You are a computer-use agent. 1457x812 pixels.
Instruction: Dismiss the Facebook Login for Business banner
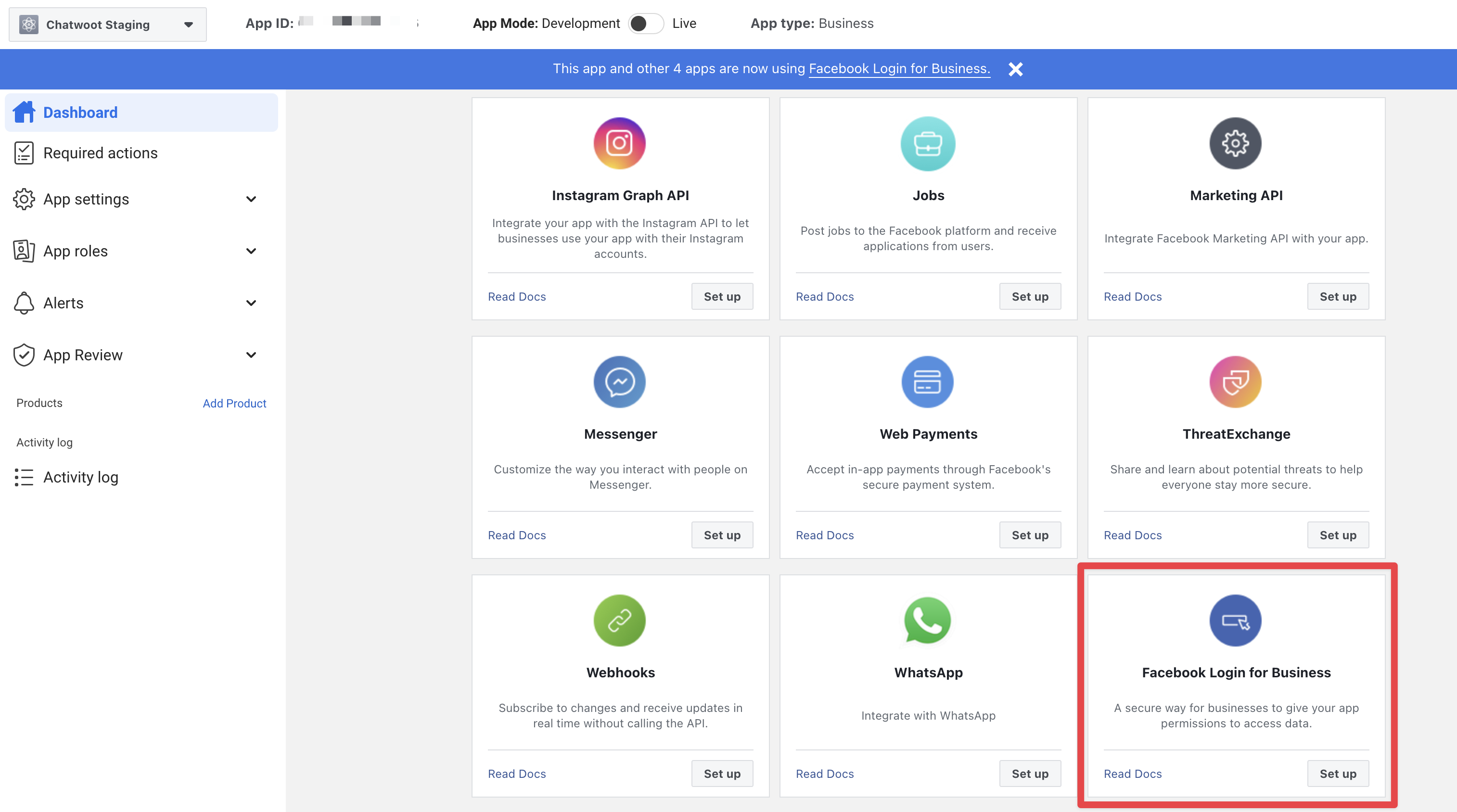[x=1015, y=69]
